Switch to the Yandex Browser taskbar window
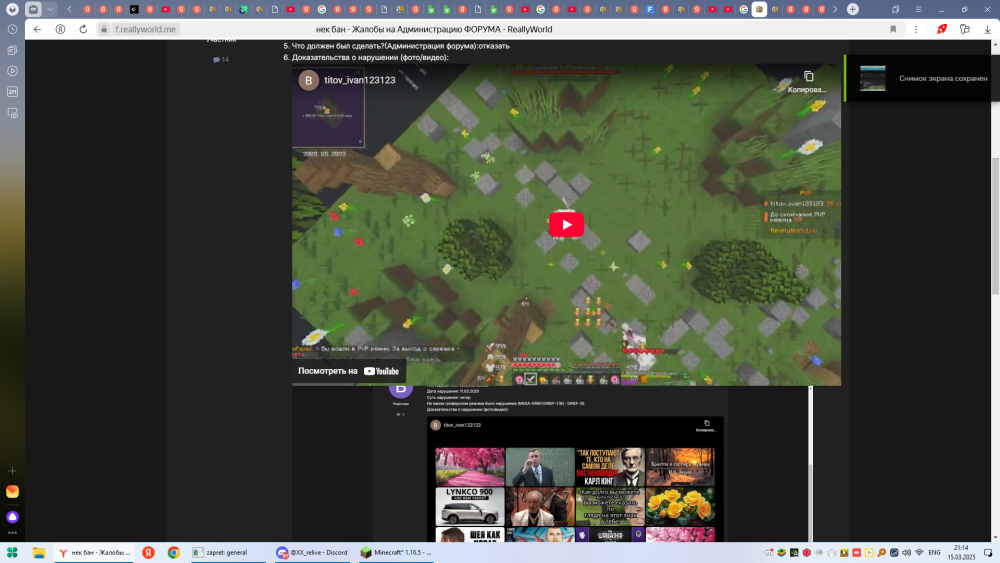 [x=94, y=553]
